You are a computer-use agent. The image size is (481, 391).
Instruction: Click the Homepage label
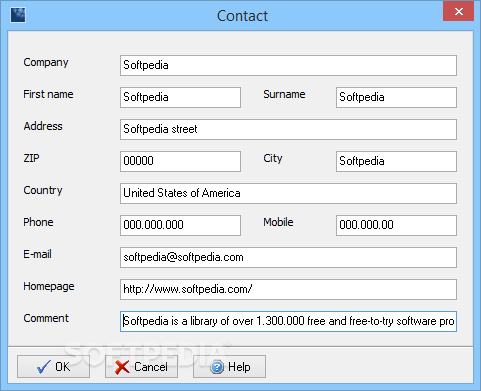tap(49, 287)
